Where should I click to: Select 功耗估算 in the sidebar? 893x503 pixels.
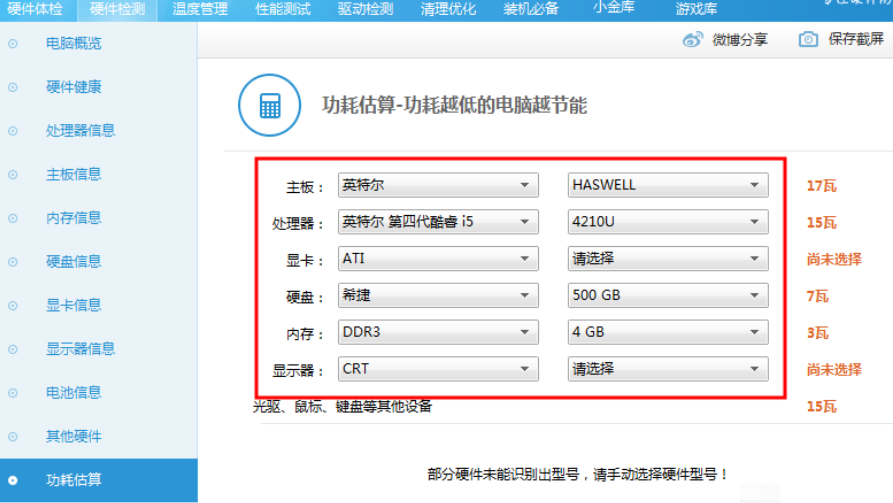(99, 480)
